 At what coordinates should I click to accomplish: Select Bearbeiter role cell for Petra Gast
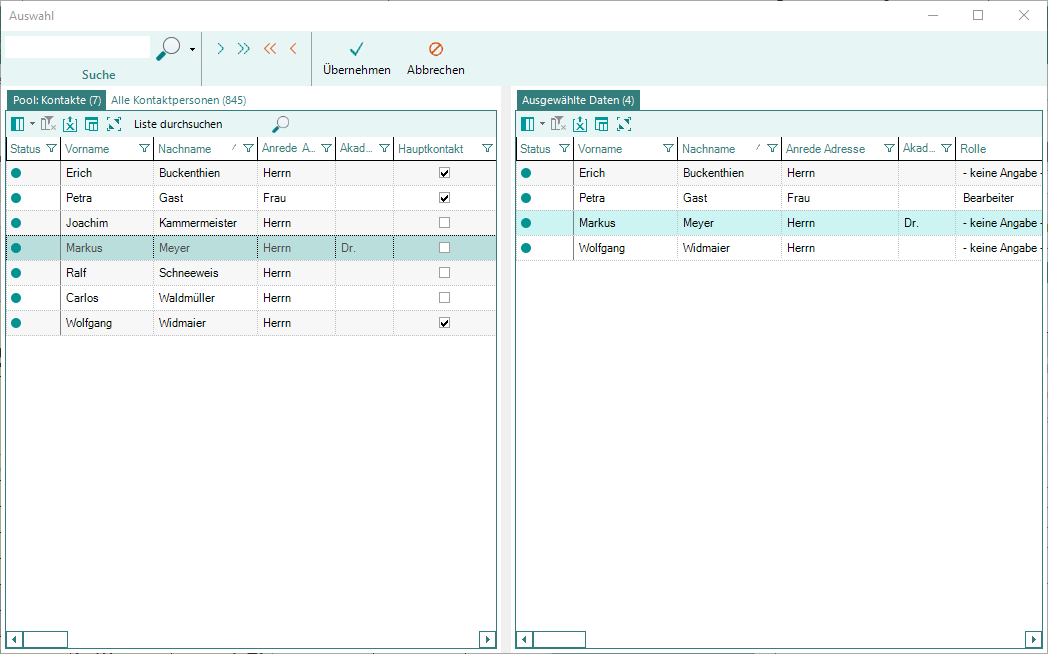point(989,198)
